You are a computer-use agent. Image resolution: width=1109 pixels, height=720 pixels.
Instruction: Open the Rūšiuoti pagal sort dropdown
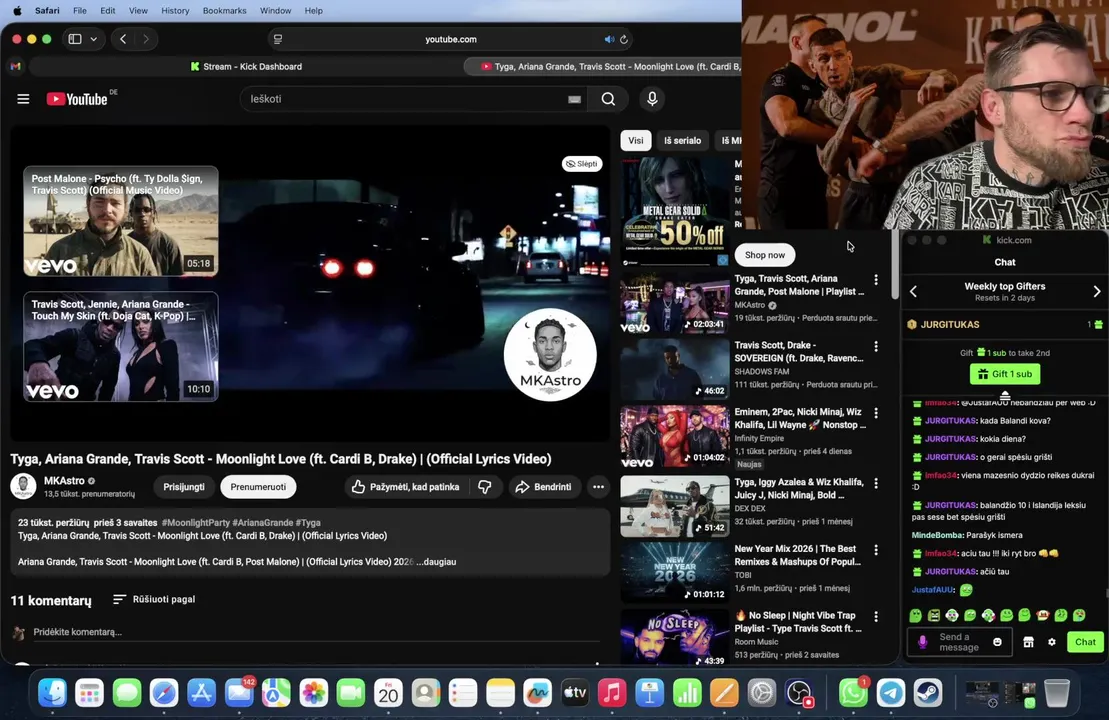154,599
